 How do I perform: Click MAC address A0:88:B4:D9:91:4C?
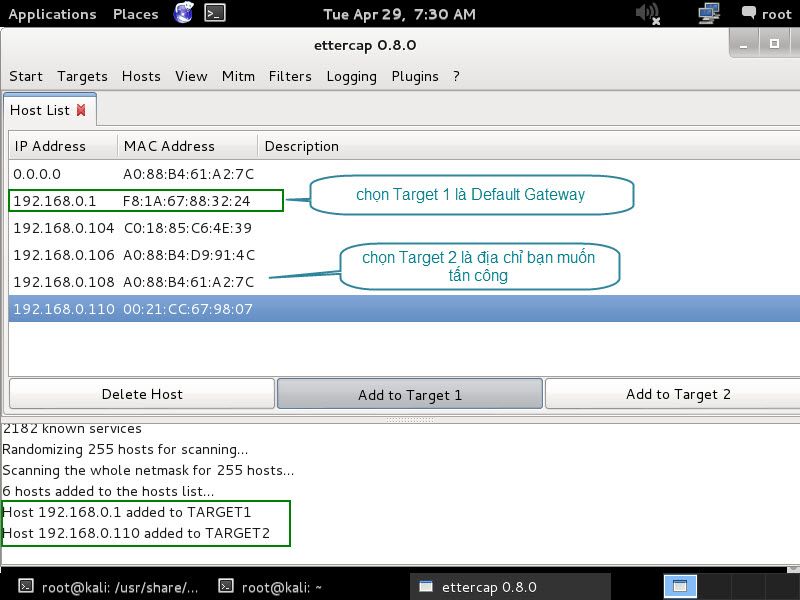click(189, 255)
